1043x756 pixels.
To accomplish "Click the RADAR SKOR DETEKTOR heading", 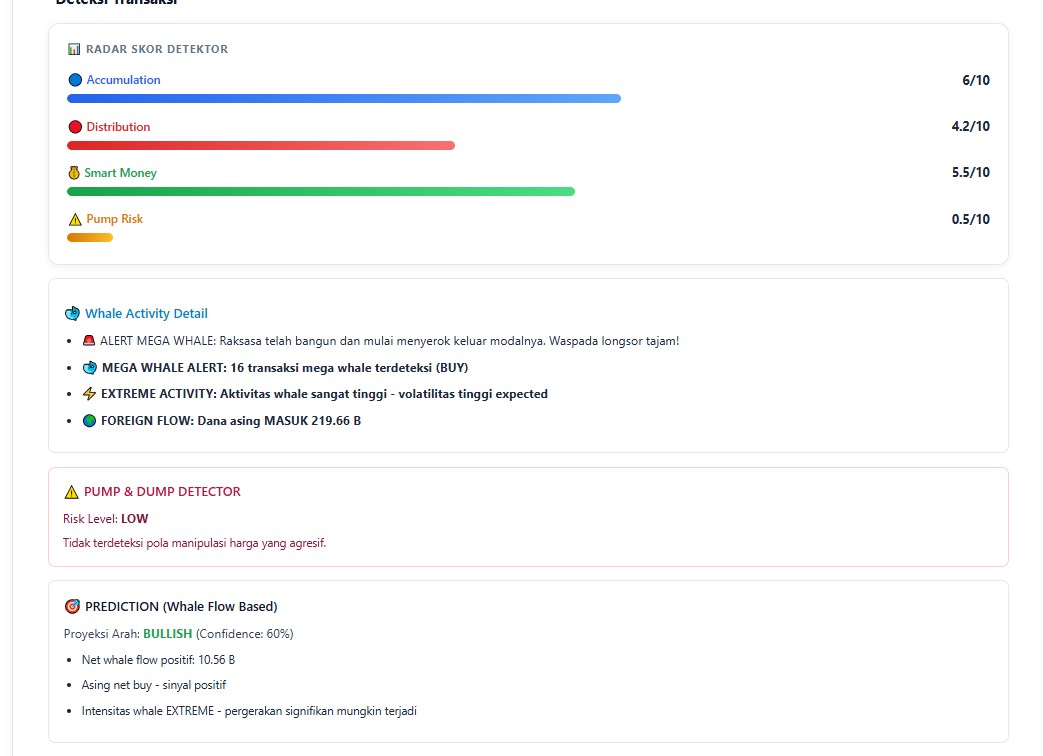I will (157, 49).
